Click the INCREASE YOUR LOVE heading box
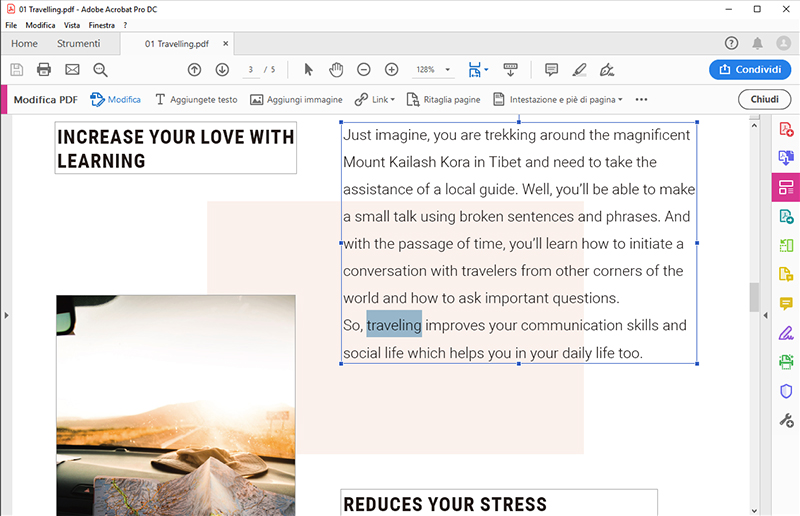 176,148
